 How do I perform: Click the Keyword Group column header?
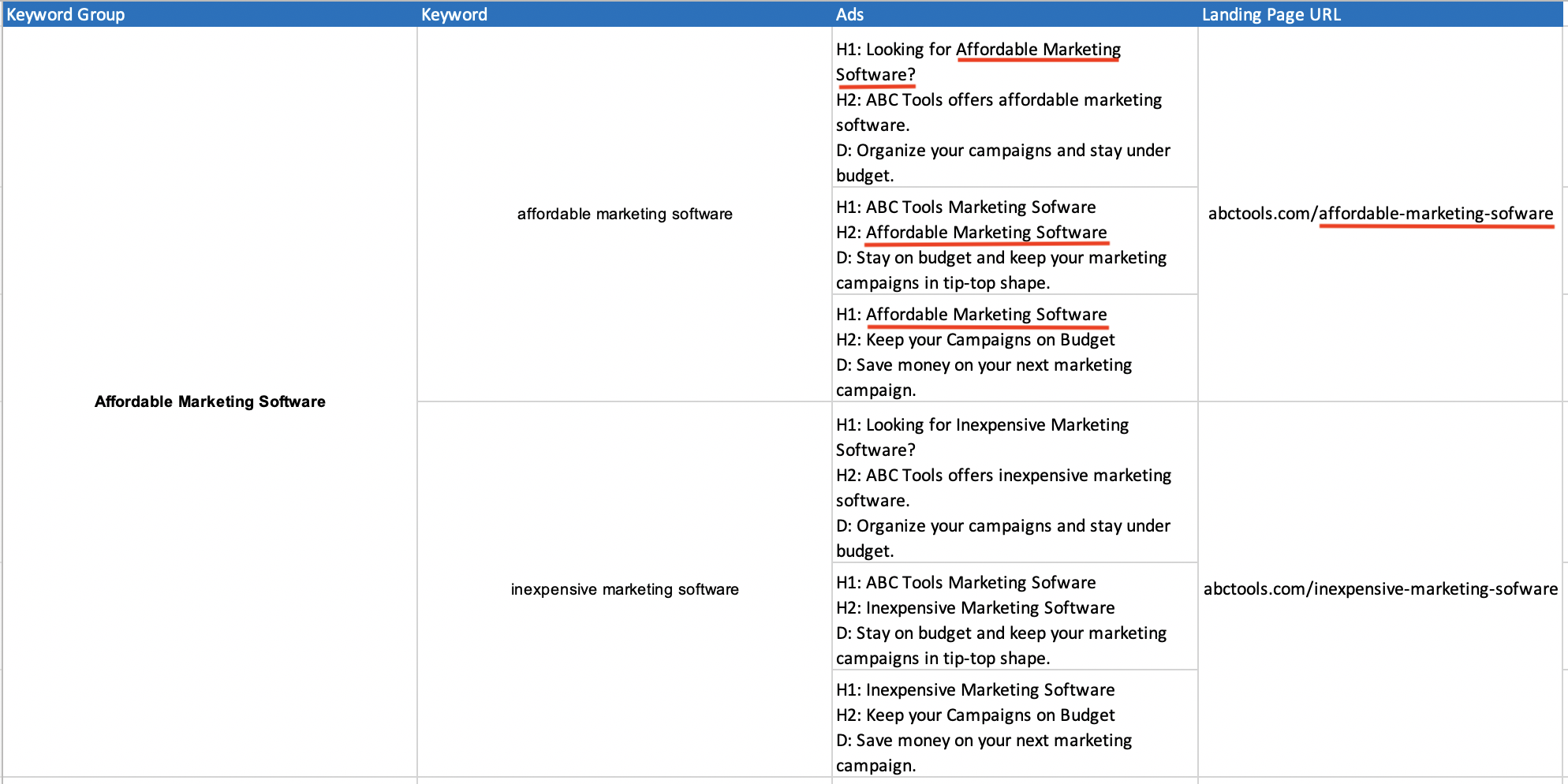[210, 14]
